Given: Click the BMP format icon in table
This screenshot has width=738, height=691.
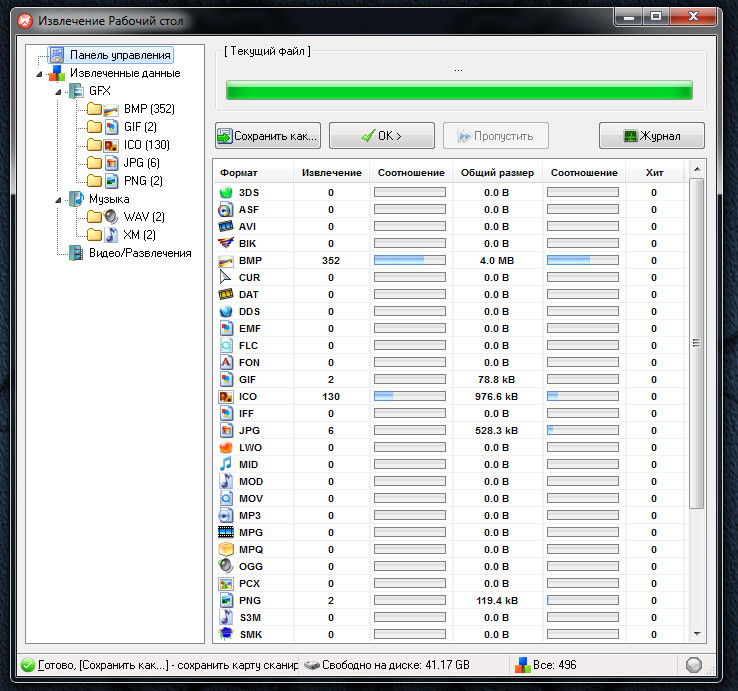Looking at the screenshot, I should point(226,260).
